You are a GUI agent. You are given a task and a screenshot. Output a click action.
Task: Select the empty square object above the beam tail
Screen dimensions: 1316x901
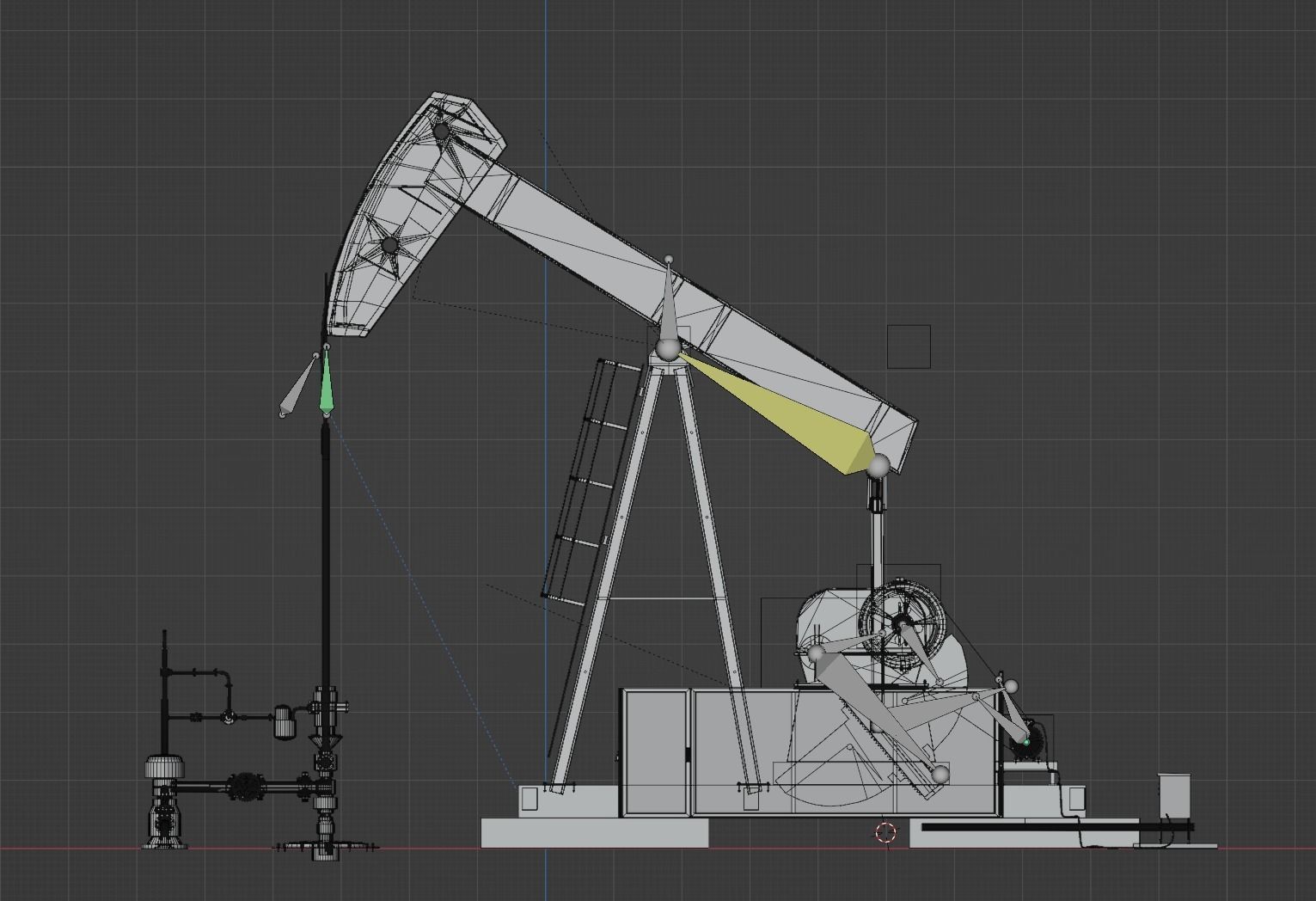click(x=909, y=346)
